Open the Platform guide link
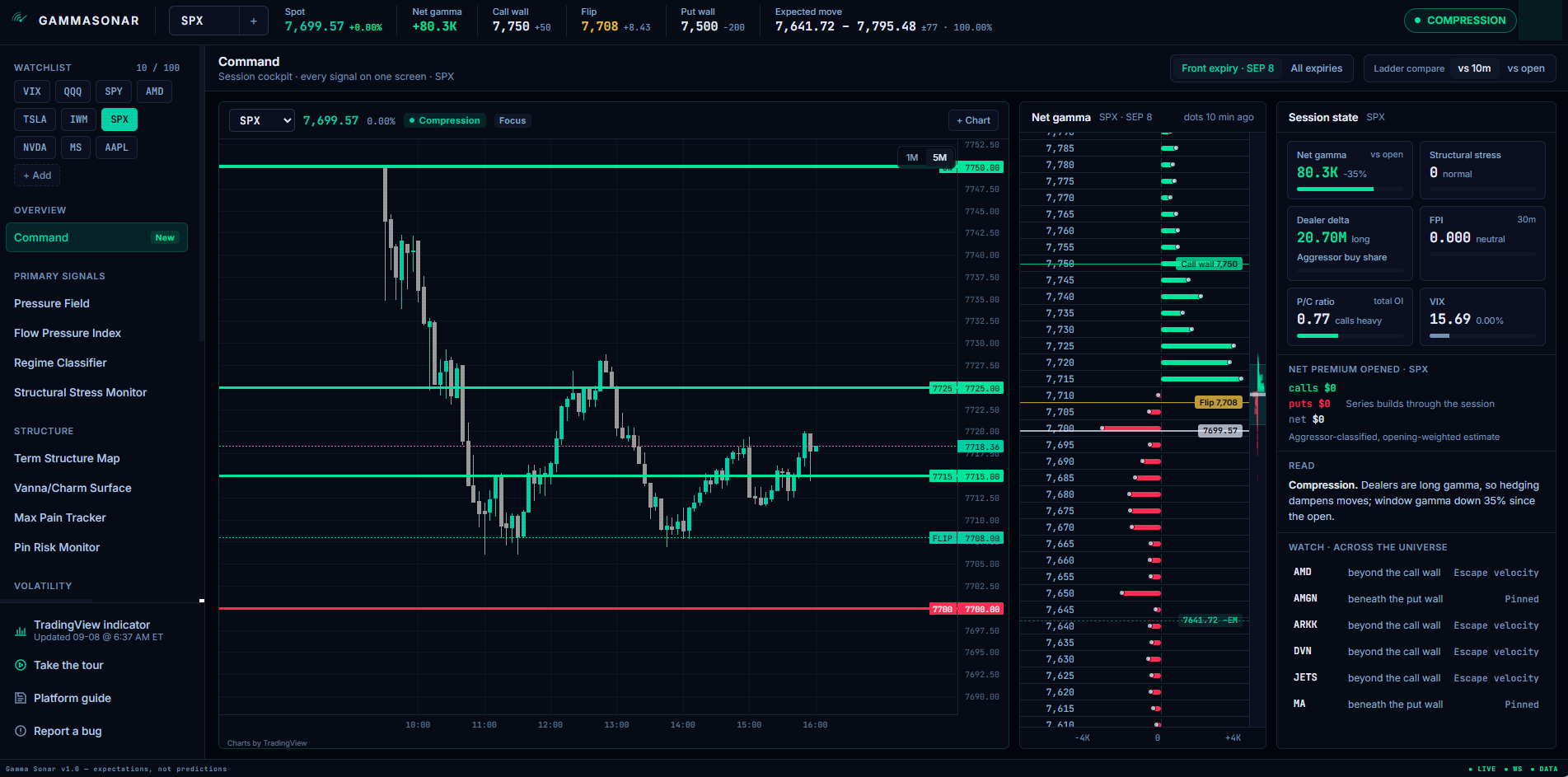Image resolution: width=1568 pixels, height=777 pixels. pyautogui.click(x=73, y=698)
